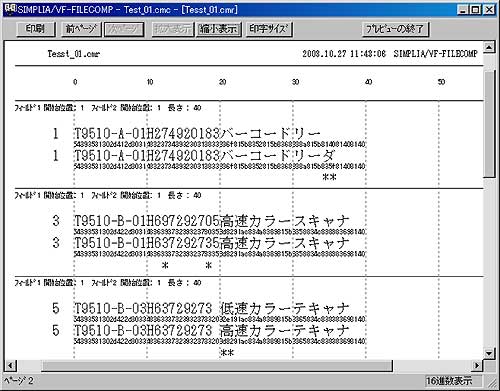
Task: Close the SIMPLIA/VF-FILECOMP window
Action: (489, 10)
